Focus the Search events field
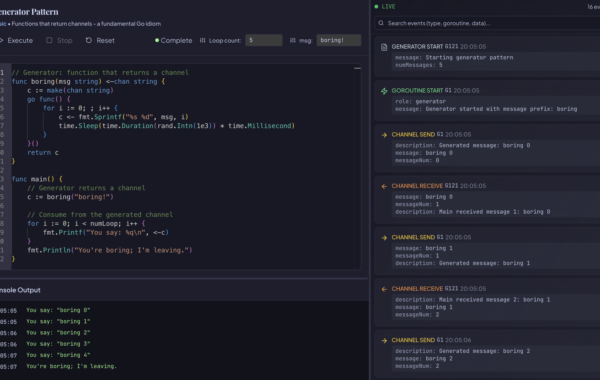Image resolution: width=600 pixels, height=380 pixels. (x=488, y=23)
